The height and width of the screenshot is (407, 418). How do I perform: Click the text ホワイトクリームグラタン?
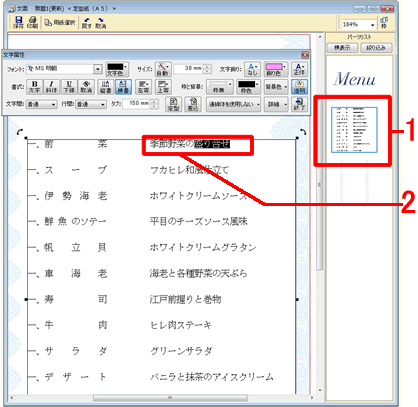pyautogui.click(x=203, y=247)
